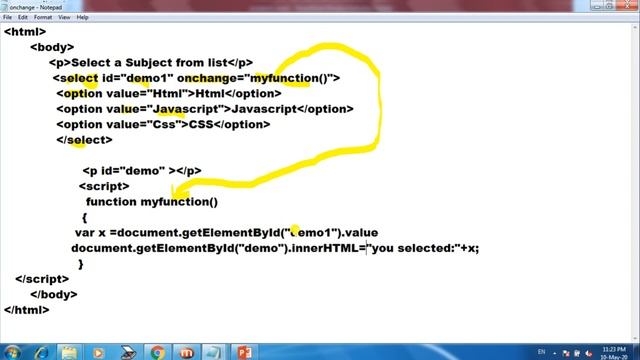
Task: Click the '<p id="demo" ></p>' line
Action: [142, 171]
